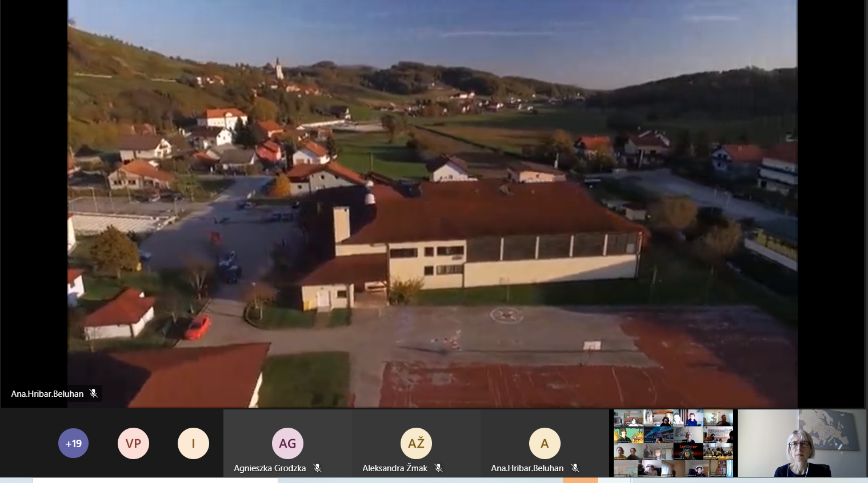868x483 pixels.
Task: Click muted mic icon beside Agnieszka Grodzka
Action: [x=317, y=468]
